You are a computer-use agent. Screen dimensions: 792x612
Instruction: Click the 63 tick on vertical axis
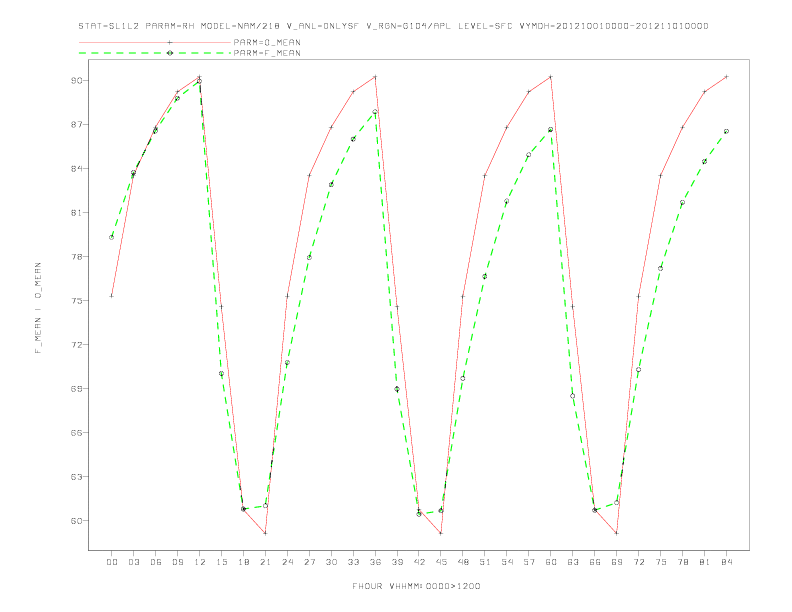[x=76, y=477]
